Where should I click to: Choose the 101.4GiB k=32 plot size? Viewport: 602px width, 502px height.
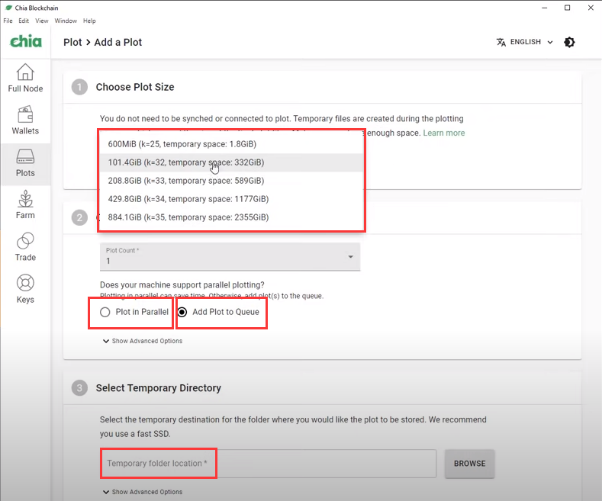pos(231,162)
